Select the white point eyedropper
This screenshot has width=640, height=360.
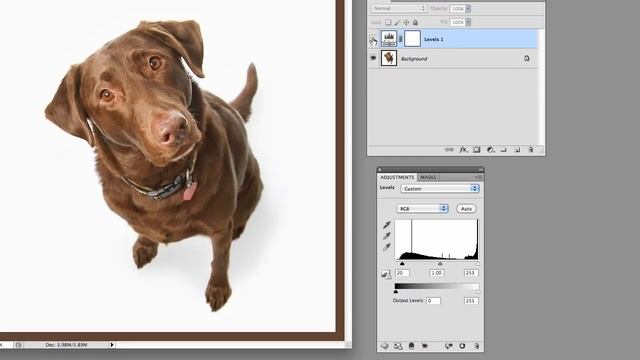387,247
